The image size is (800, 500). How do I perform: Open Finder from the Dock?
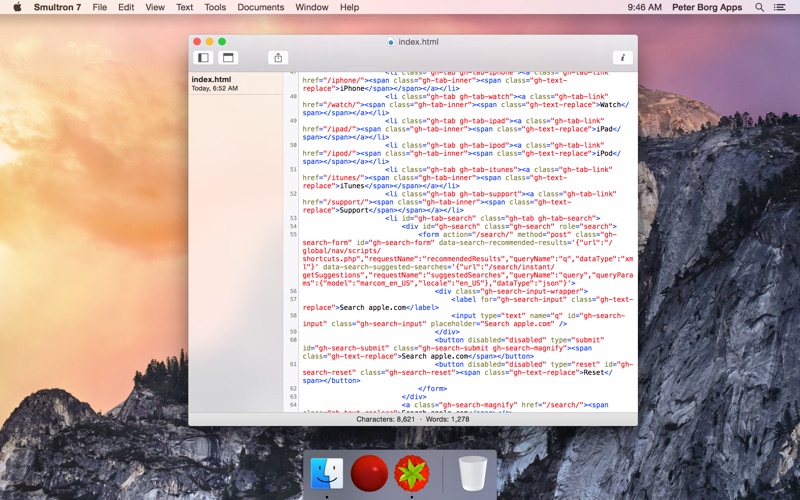pyautogui.click(x=327, y=473)
